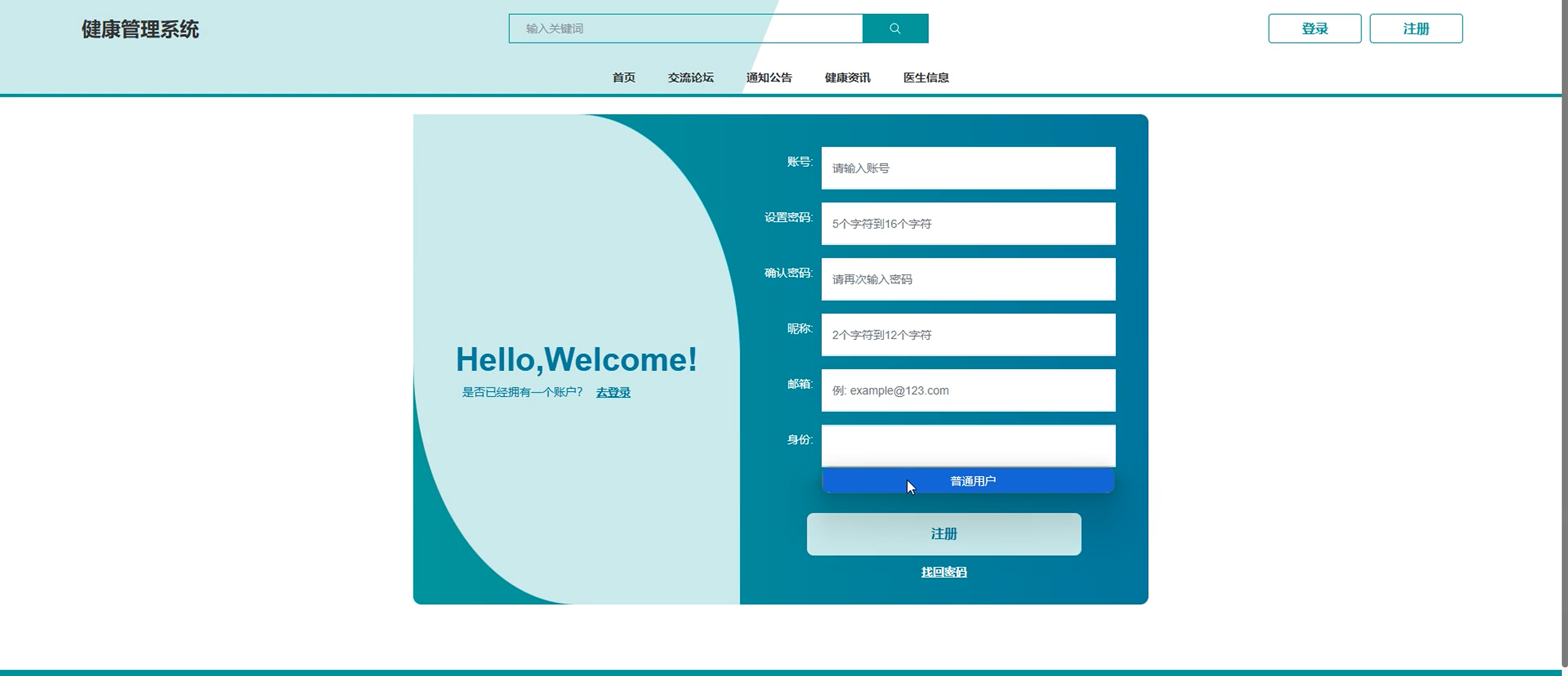1568x676 pixels.
Task: Follow the 去登录 link
Action: click(x=613, y=392)
